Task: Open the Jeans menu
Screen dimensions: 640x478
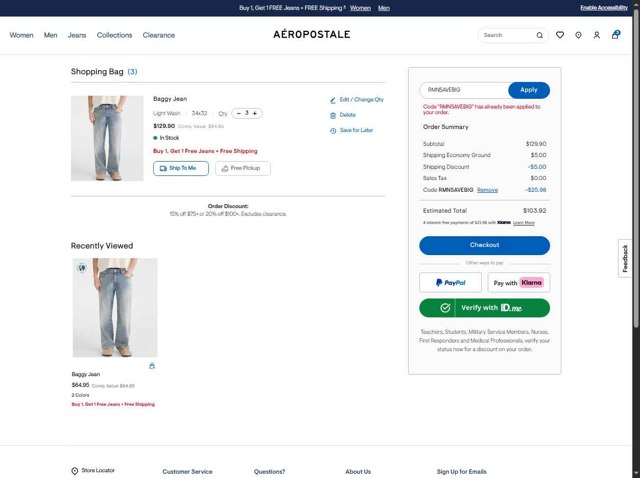Action: [x=77, y=35]
